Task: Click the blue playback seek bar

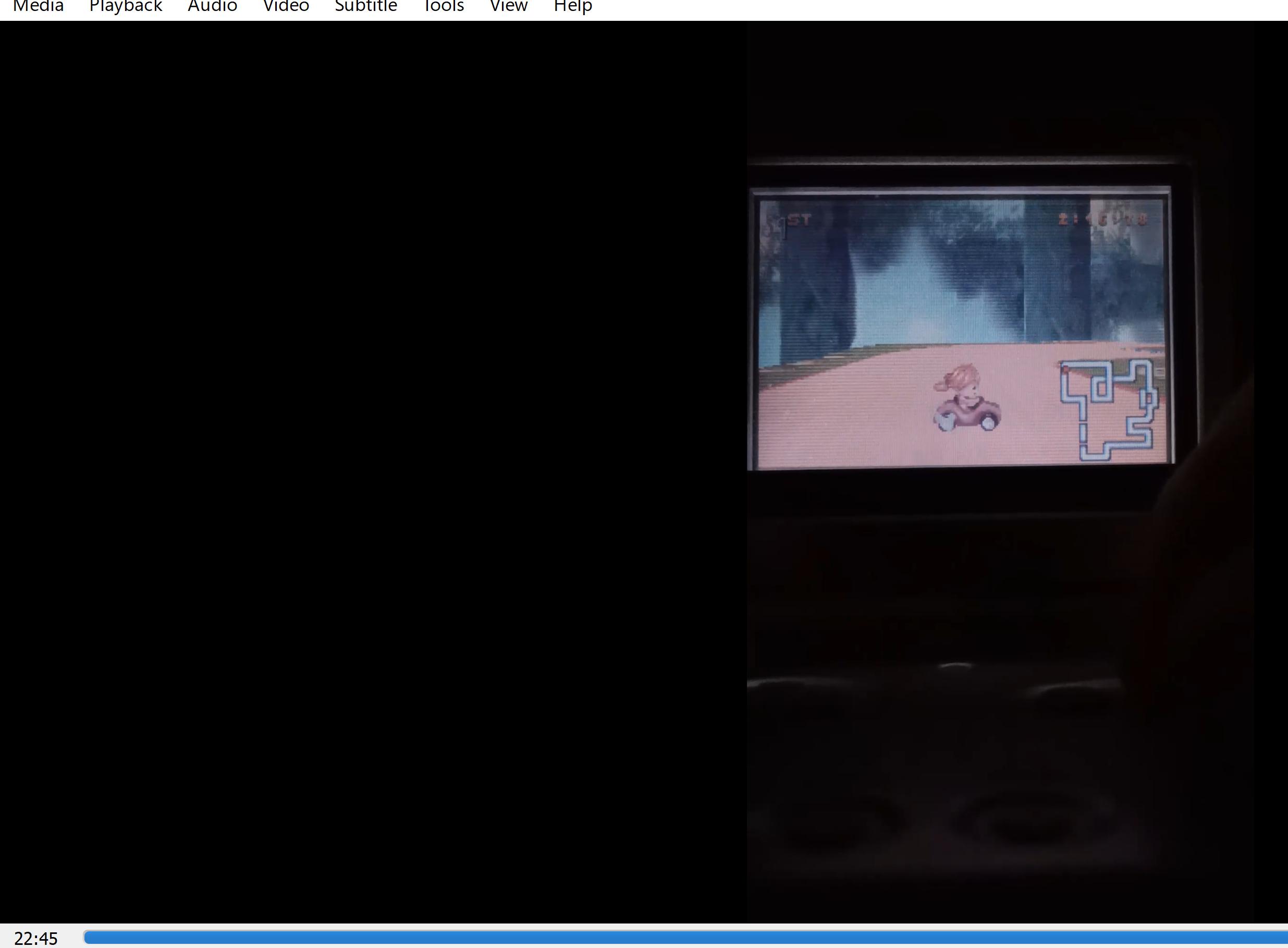Action: click(x=685, y=937)
